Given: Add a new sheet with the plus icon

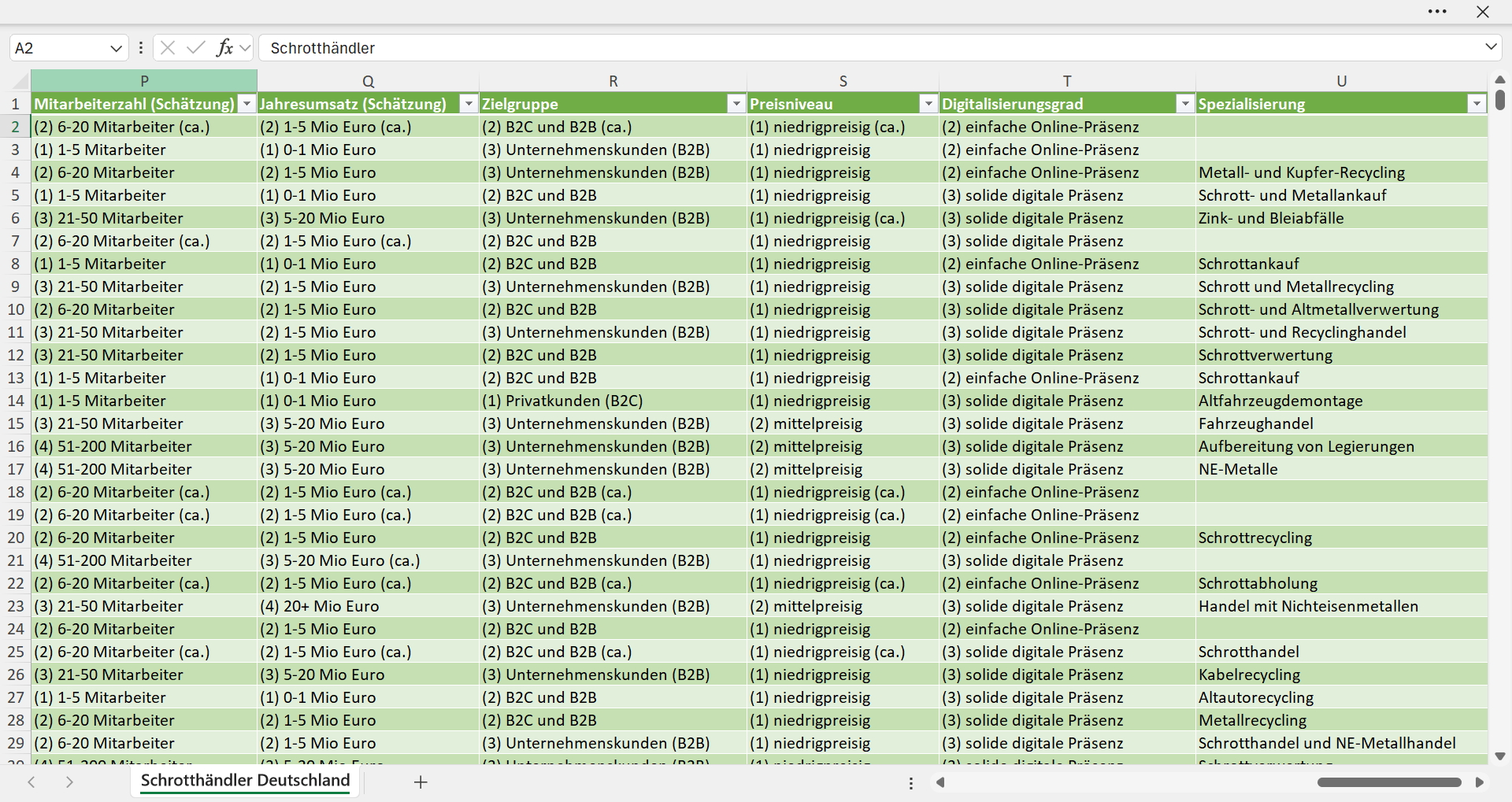Looking at the screenshot, I should click(x=421, y=782).
